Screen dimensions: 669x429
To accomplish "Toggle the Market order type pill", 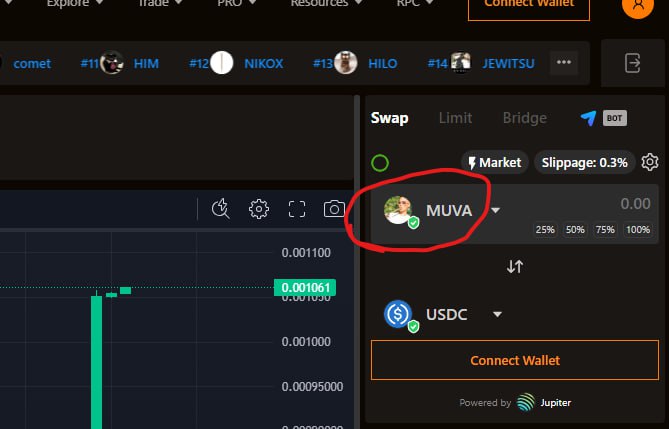I will coord(494,163).
